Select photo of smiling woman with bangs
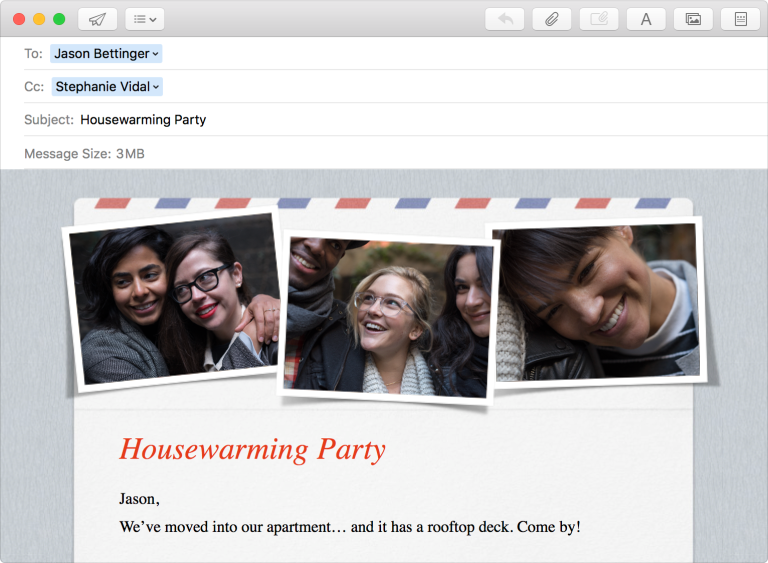Screen dimensions: 768x563 [597, 302]
